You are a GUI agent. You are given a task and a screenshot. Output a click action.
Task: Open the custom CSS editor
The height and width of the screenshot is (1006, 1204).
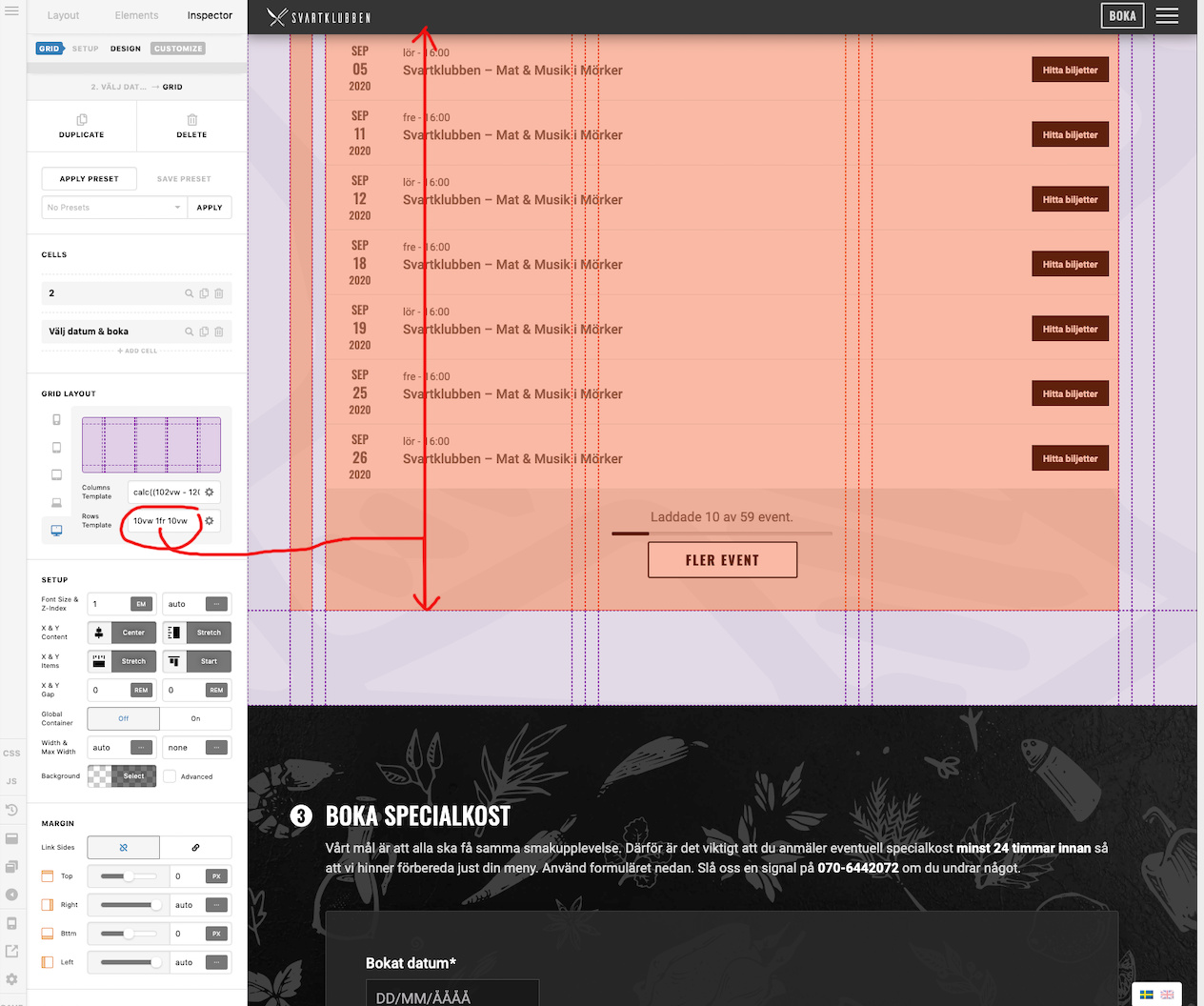tap(11, 753)
